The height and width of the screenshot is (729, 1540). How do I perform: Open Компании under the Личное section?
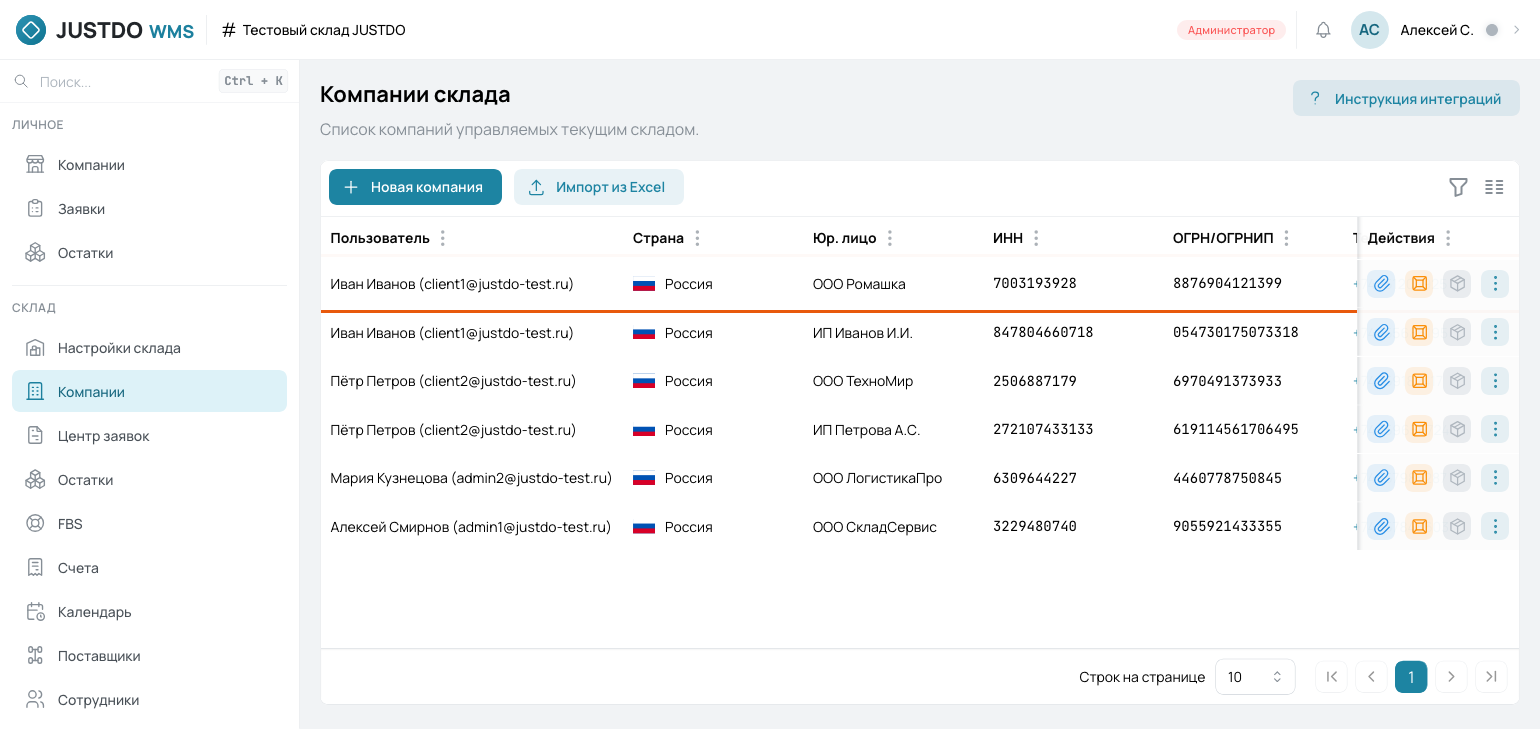coord(149,165)
